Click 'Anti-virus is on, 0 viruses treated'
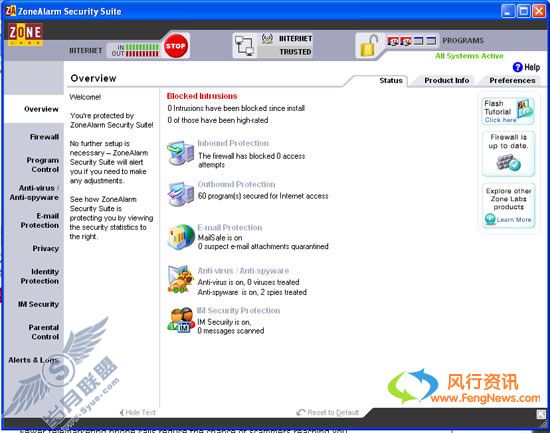The image size is (550, 433). pyautogui.click(x=248, y=282)
